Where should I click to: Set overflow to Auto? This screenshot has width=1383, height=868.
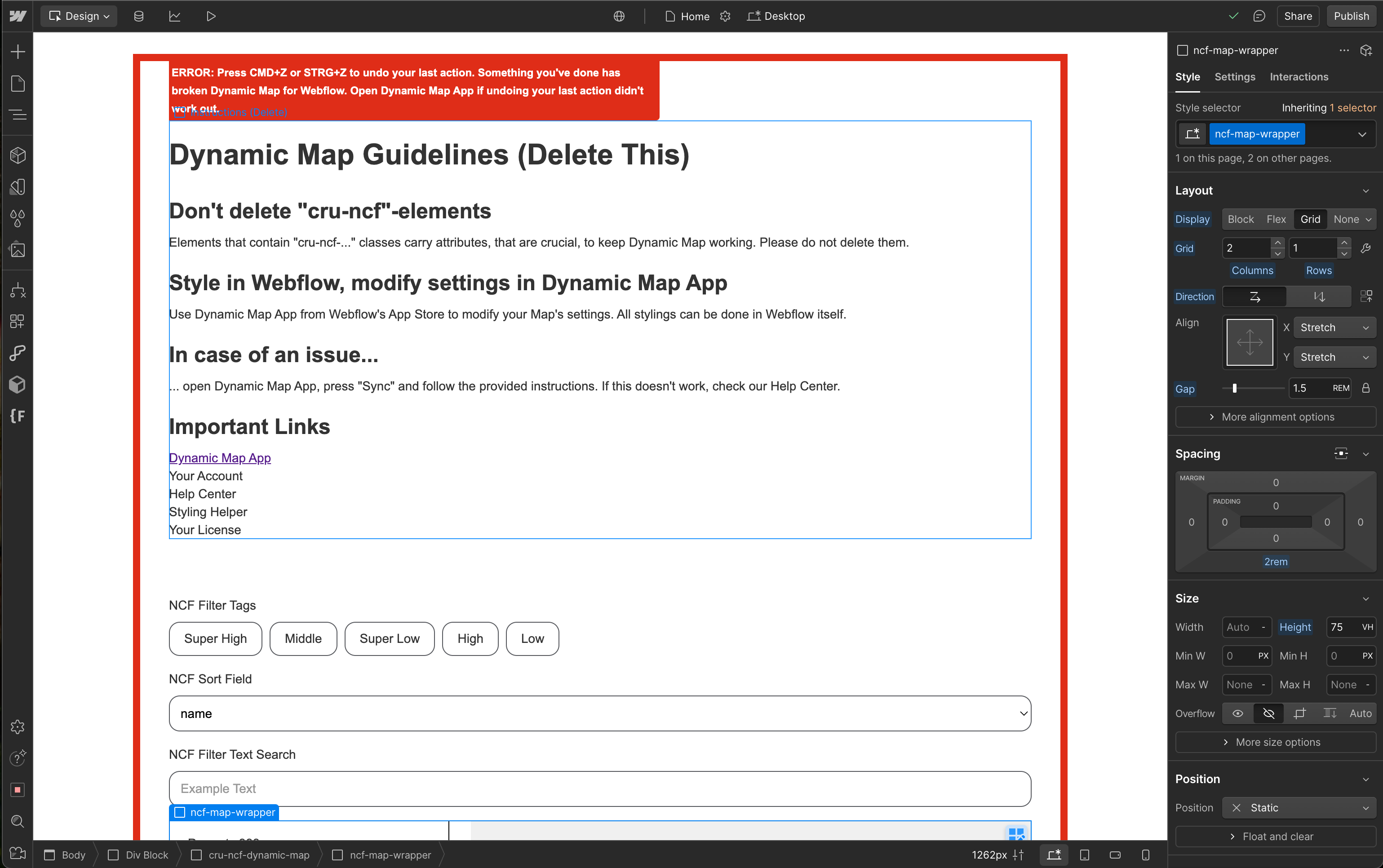coord(1361,713)
